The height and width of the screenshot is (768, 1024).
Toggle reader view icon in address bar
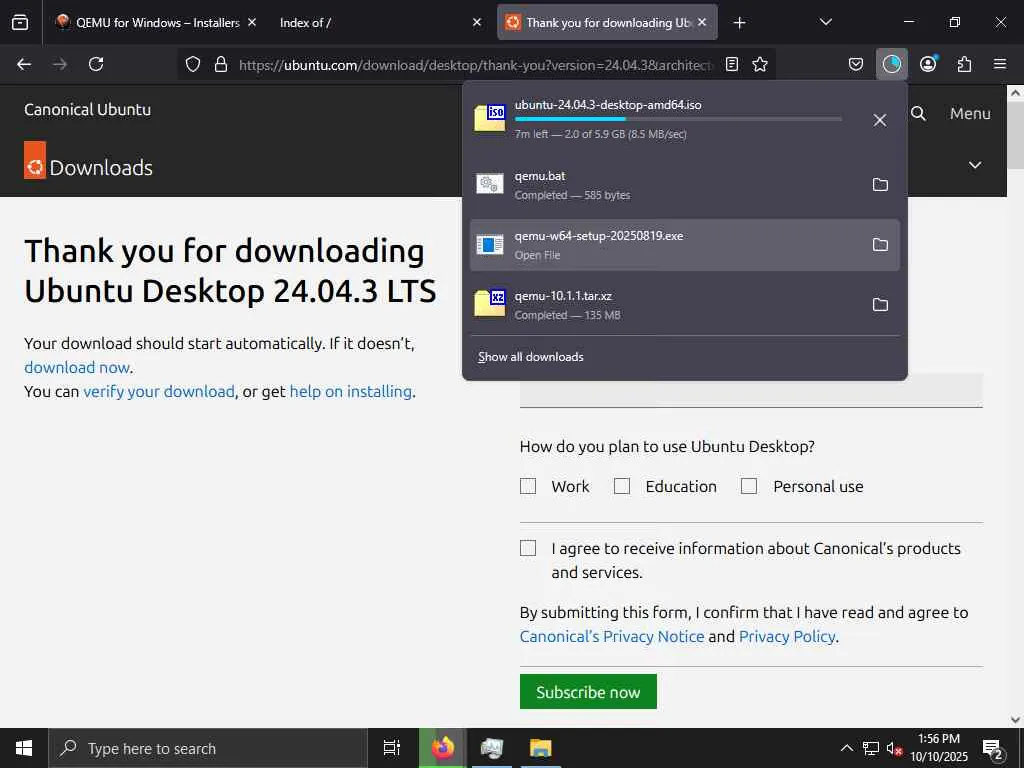pos(732,64)
